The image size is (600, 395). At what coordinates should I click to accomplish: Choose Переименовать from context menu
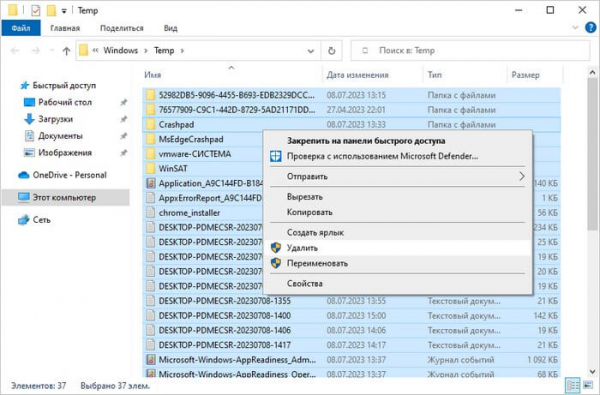(398, 263)
